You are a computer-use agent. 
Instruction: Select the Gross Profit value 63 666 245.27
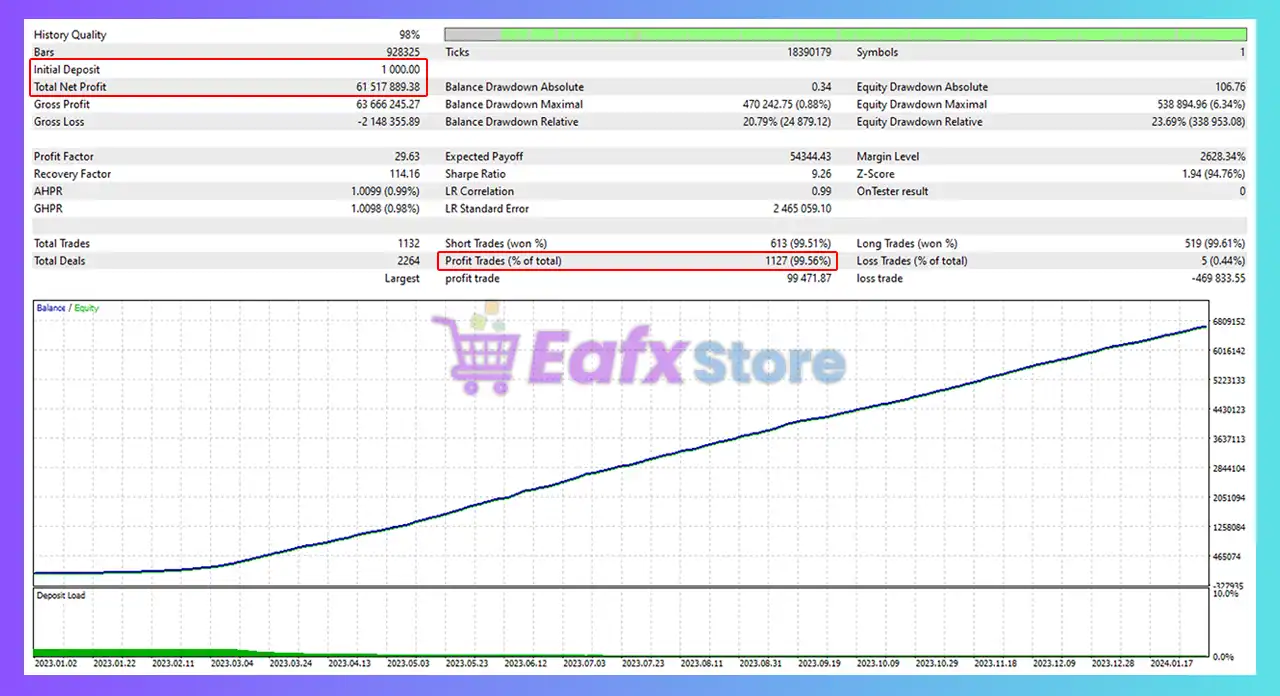pos(387,104)
